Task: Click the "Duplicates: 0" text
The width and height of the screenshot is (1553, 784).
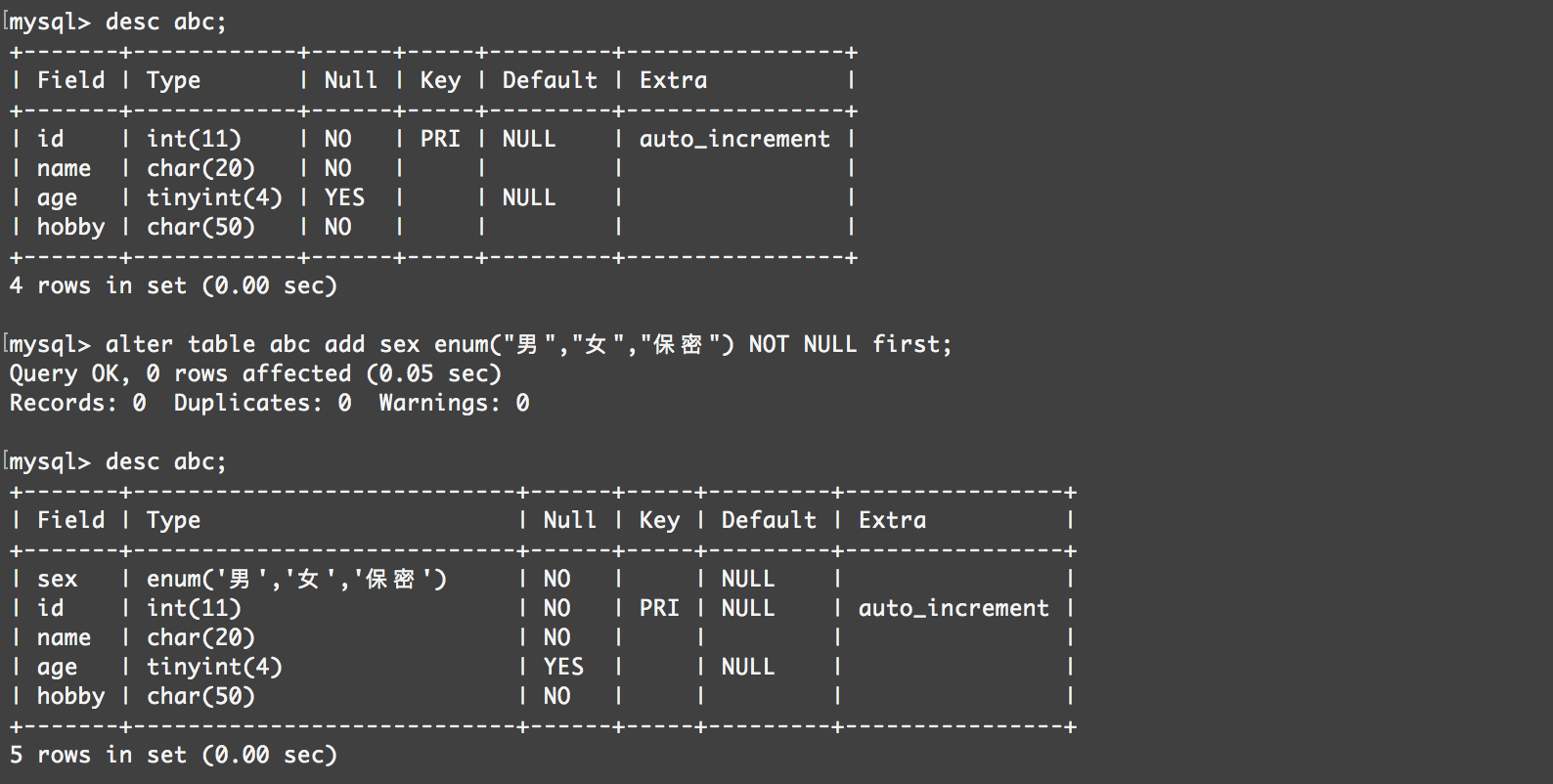Action: click(262, 403)
